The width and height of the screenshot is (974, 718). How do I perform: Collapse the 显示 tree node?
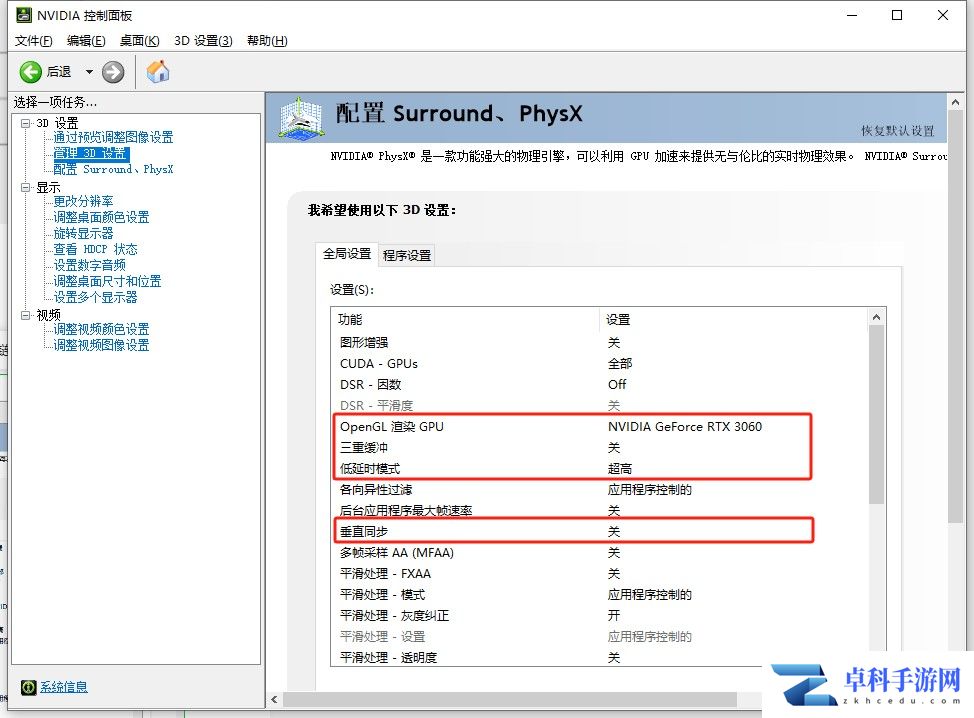(25, 187)
